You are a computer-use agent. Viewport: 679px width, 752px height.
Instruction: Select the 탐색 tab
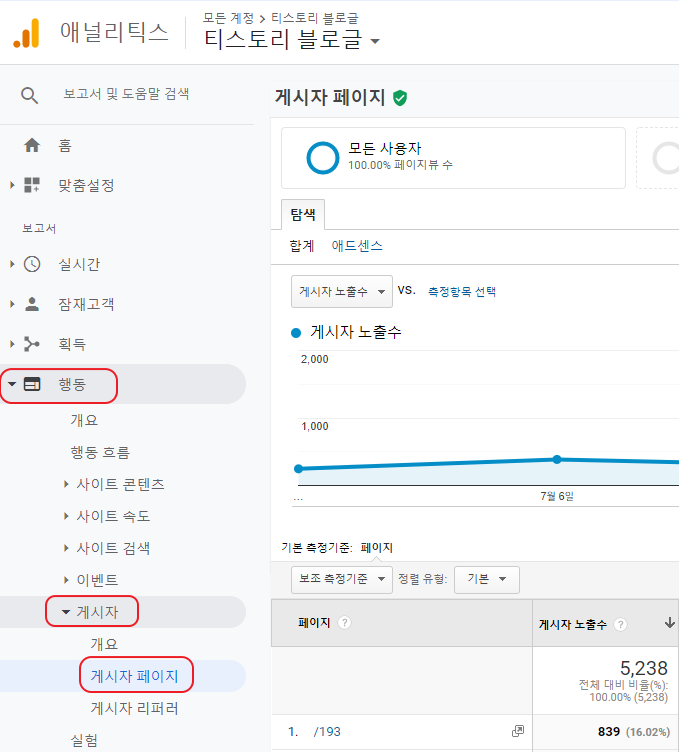point(303,214)
